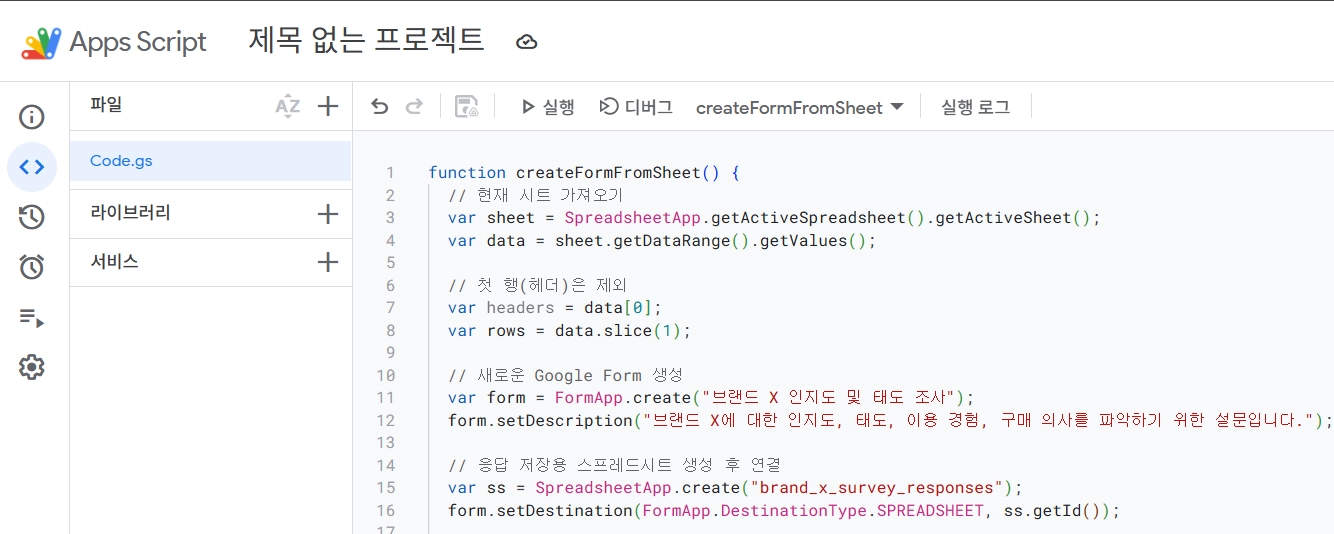Add a service using plus button
This screenshot has height=534, width=1334.
pos(328,263)
